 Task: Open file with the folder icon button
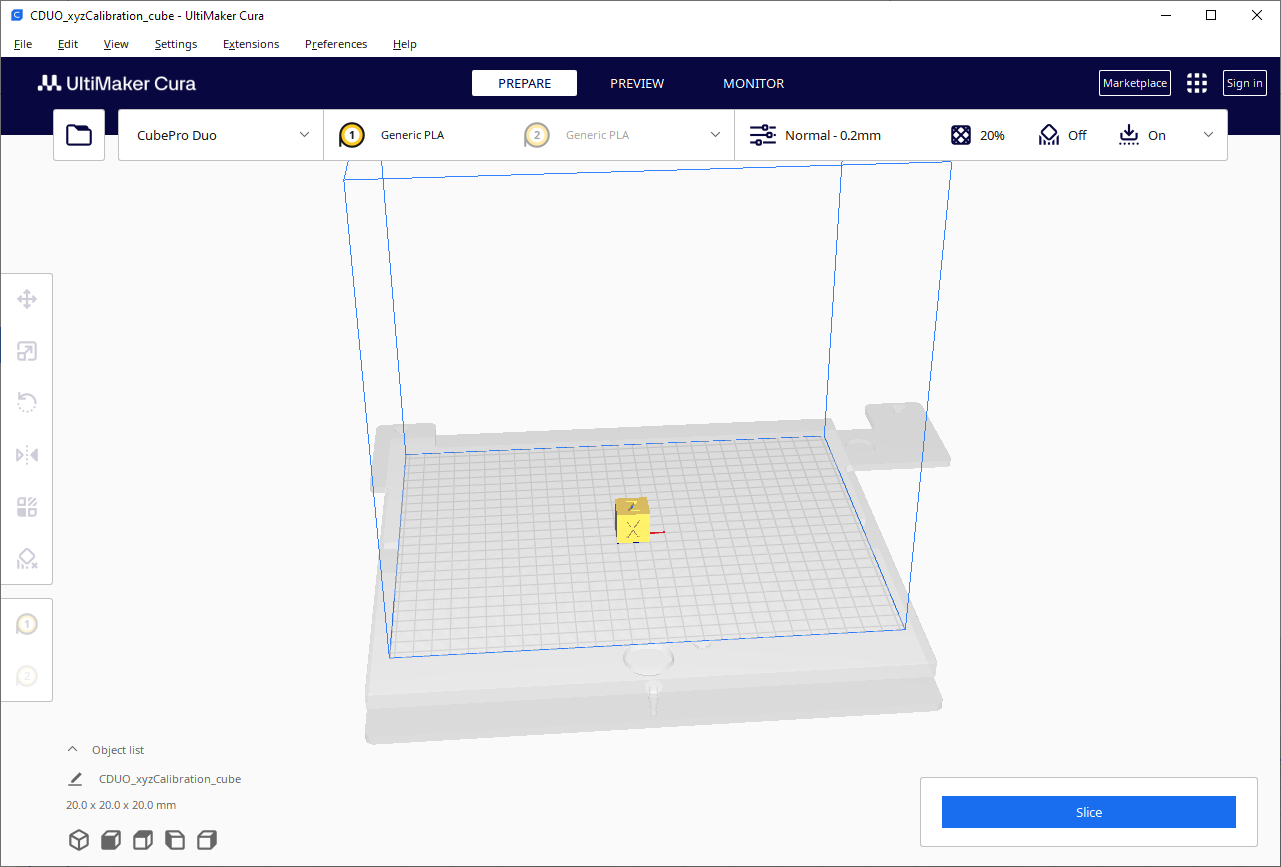coord(79,135)
